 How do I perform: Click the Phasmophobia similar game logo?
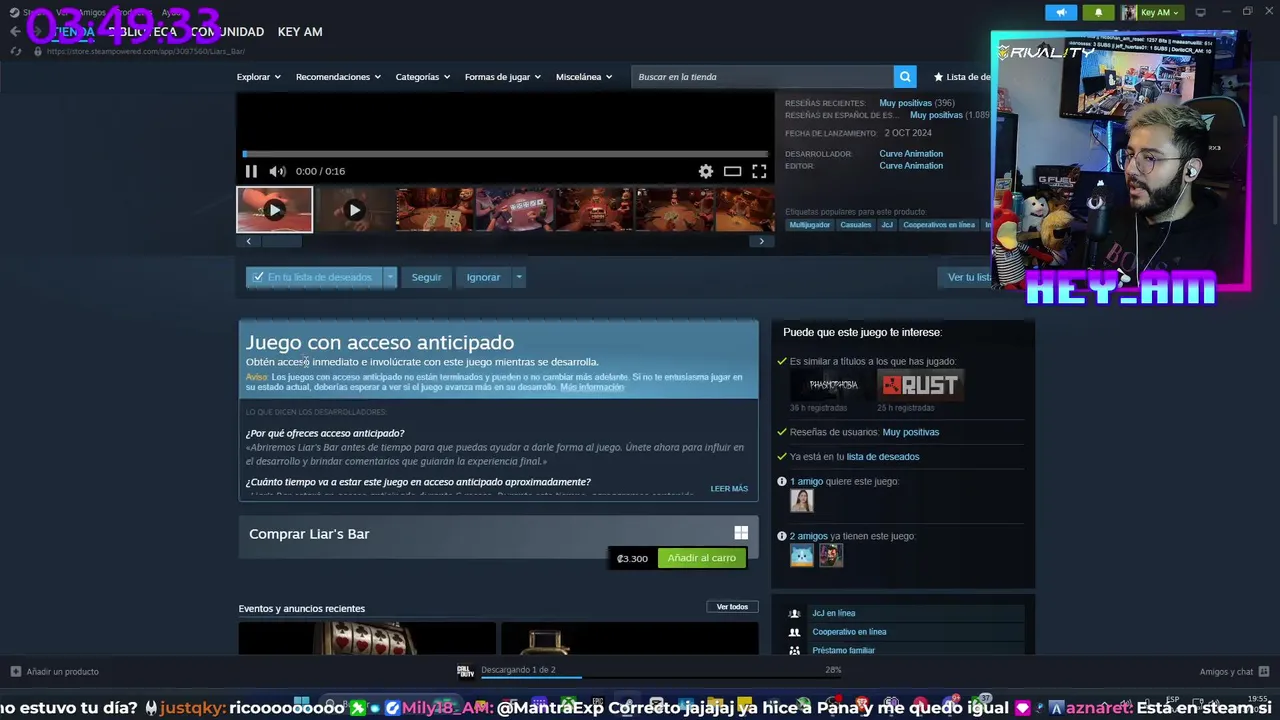(832, 385)
